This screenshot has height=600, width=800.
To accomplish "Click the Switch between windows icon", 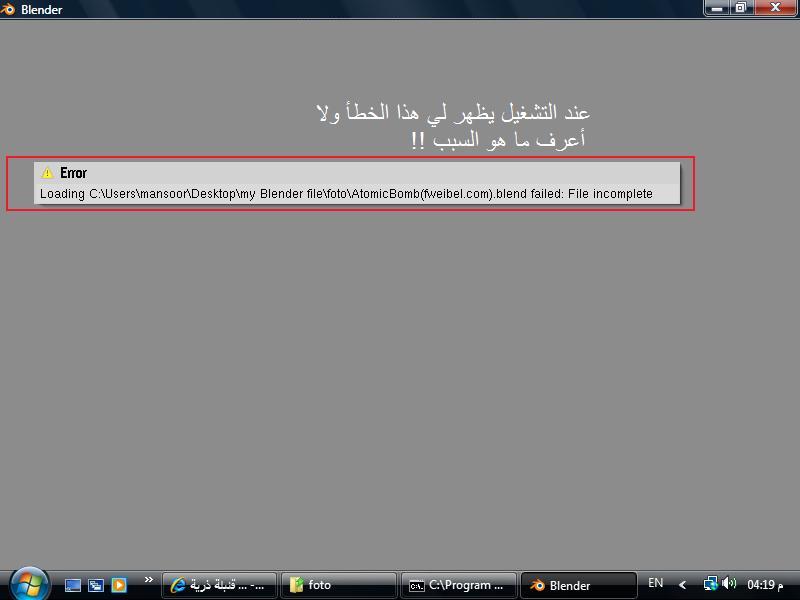I will (x=96, y=585).
